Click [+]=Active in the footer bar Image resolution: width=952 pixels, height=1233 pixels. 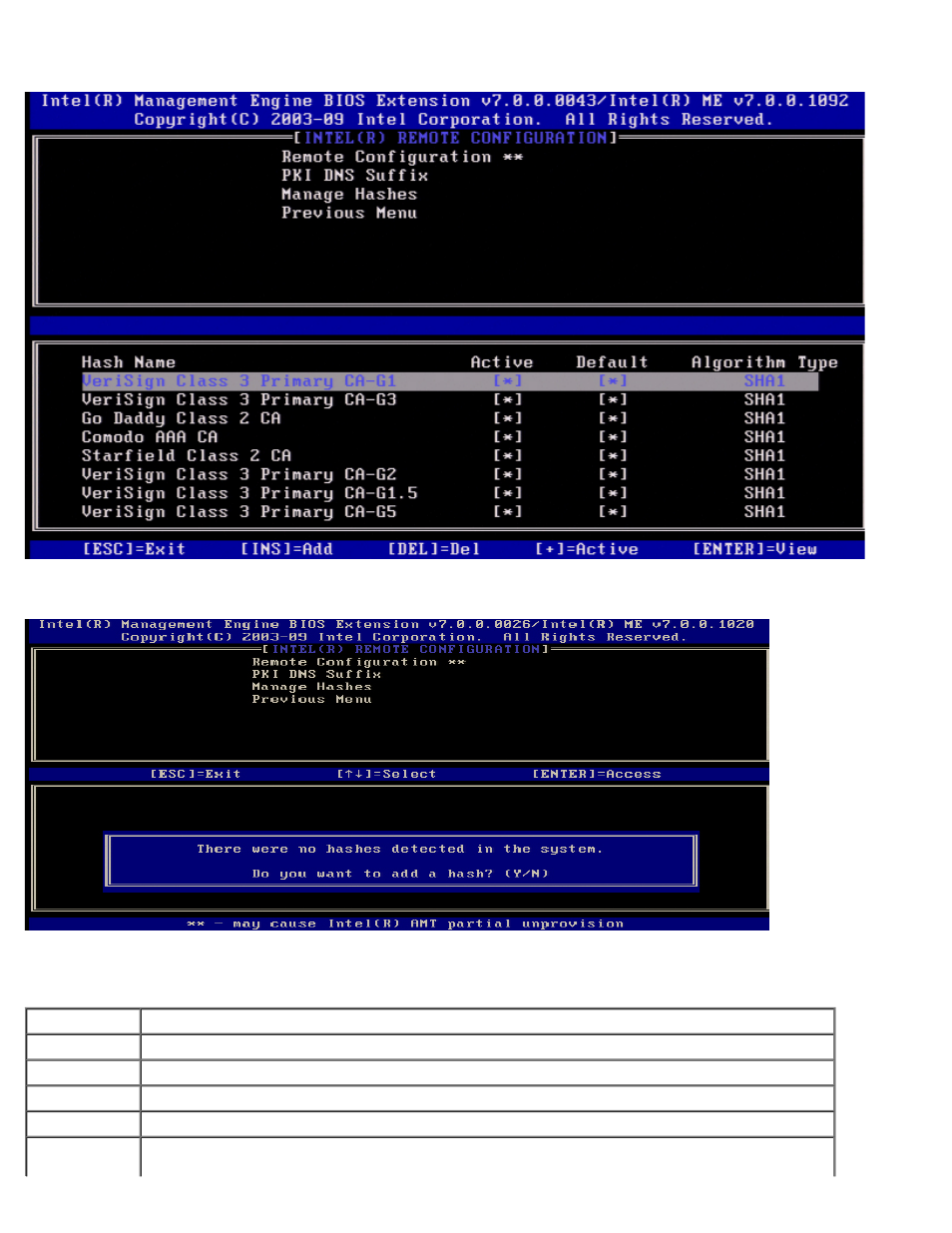coord(587,549)
